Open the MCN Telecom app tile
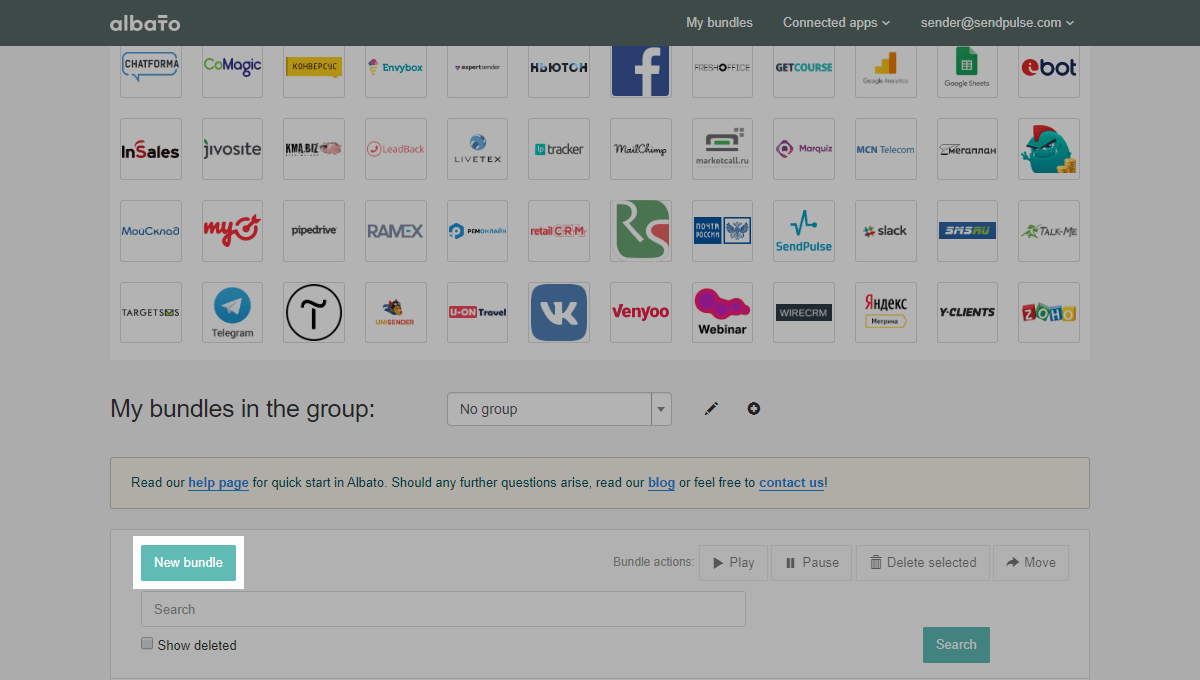1200x680 pixels. coord(886,149)
